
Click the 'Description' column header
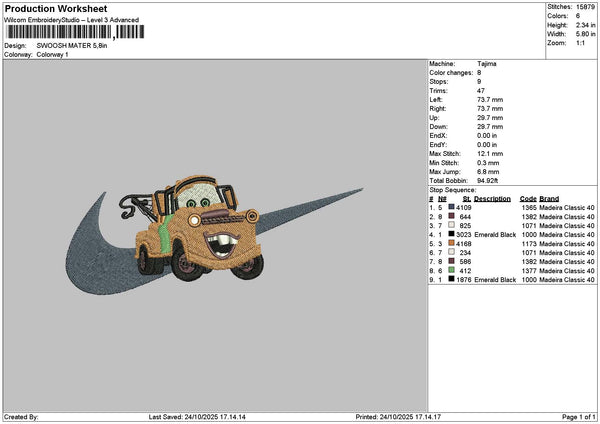pos(492,199)
